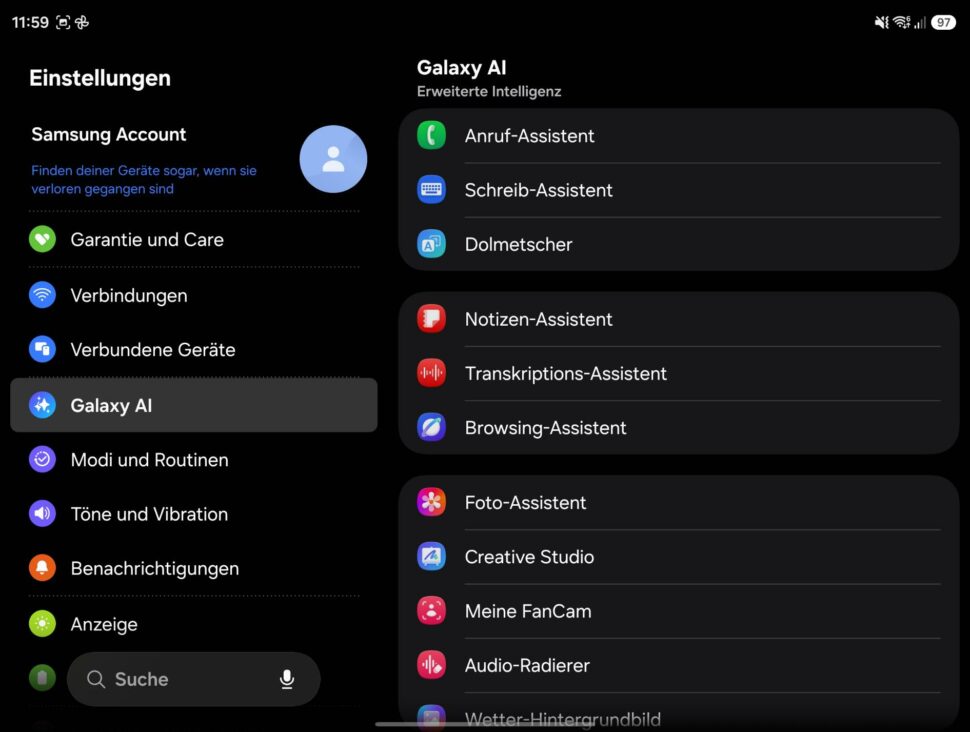Open Foto-Assistent
This screenshot has height=732, width=970.
[679, 502]
